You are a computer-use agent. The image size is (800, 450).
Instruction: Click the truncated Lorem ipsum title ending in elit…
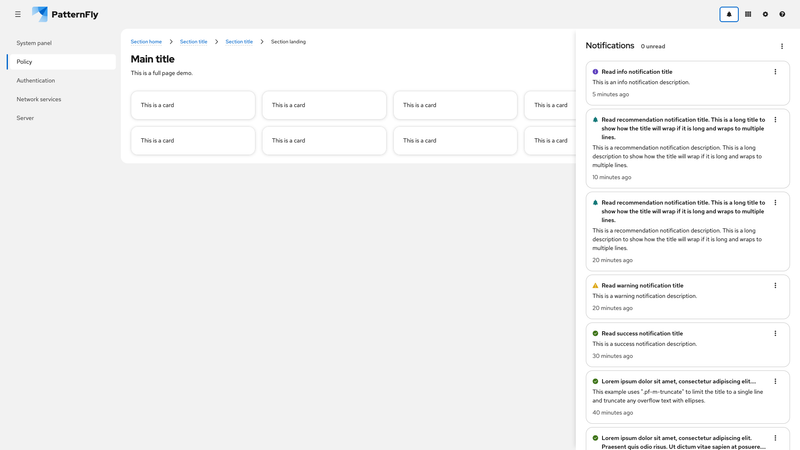click(679, 382)
